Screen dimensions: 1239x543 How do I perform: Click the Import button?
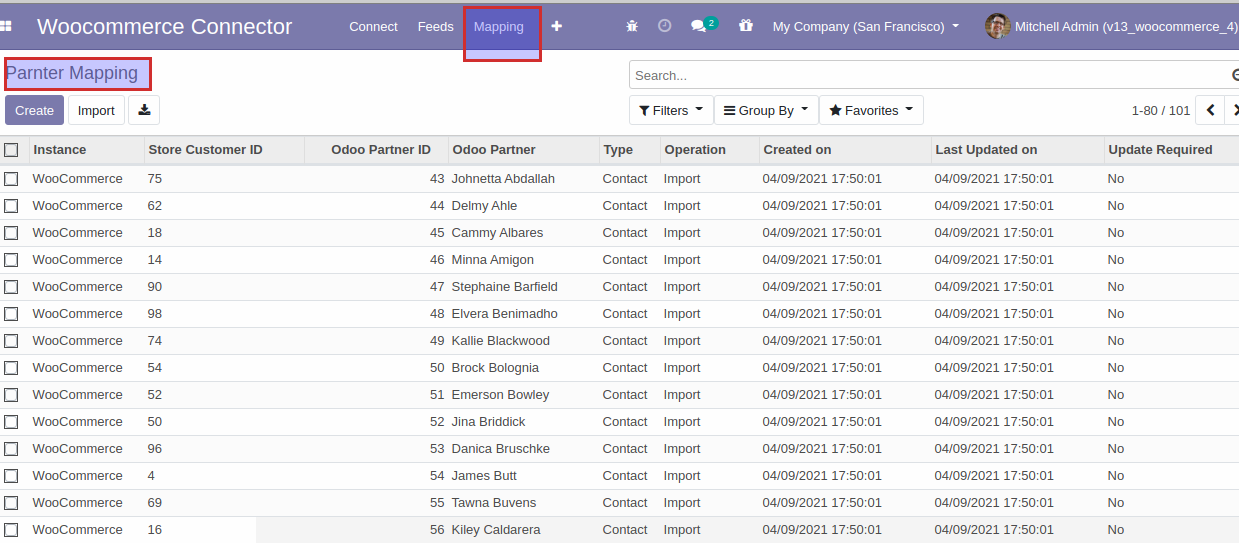pos(96,110)
